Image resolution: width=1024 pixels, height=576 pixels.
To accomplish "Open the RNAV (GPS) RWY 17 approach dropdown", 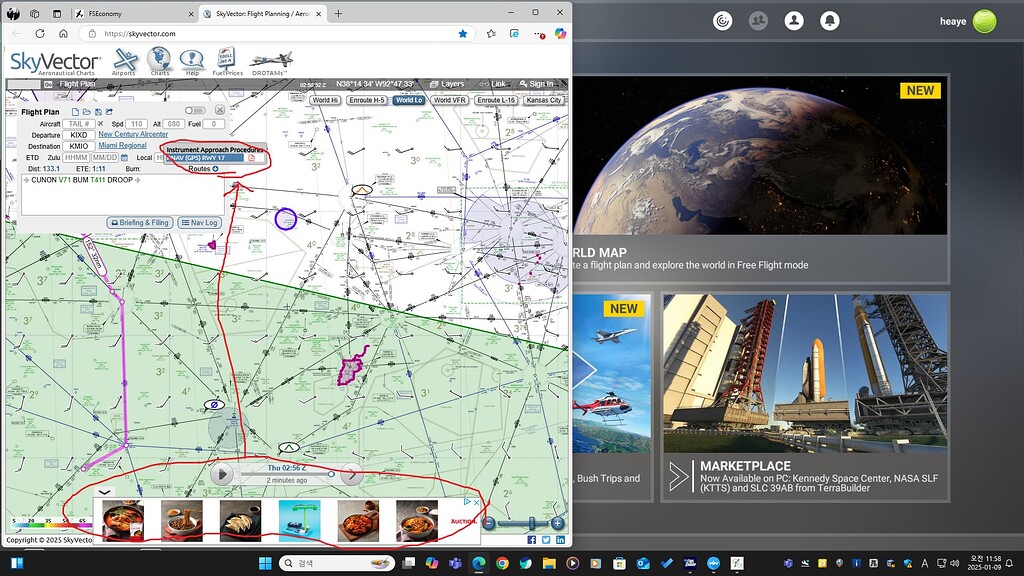I will pyautogui.click(x=204, y=157).
